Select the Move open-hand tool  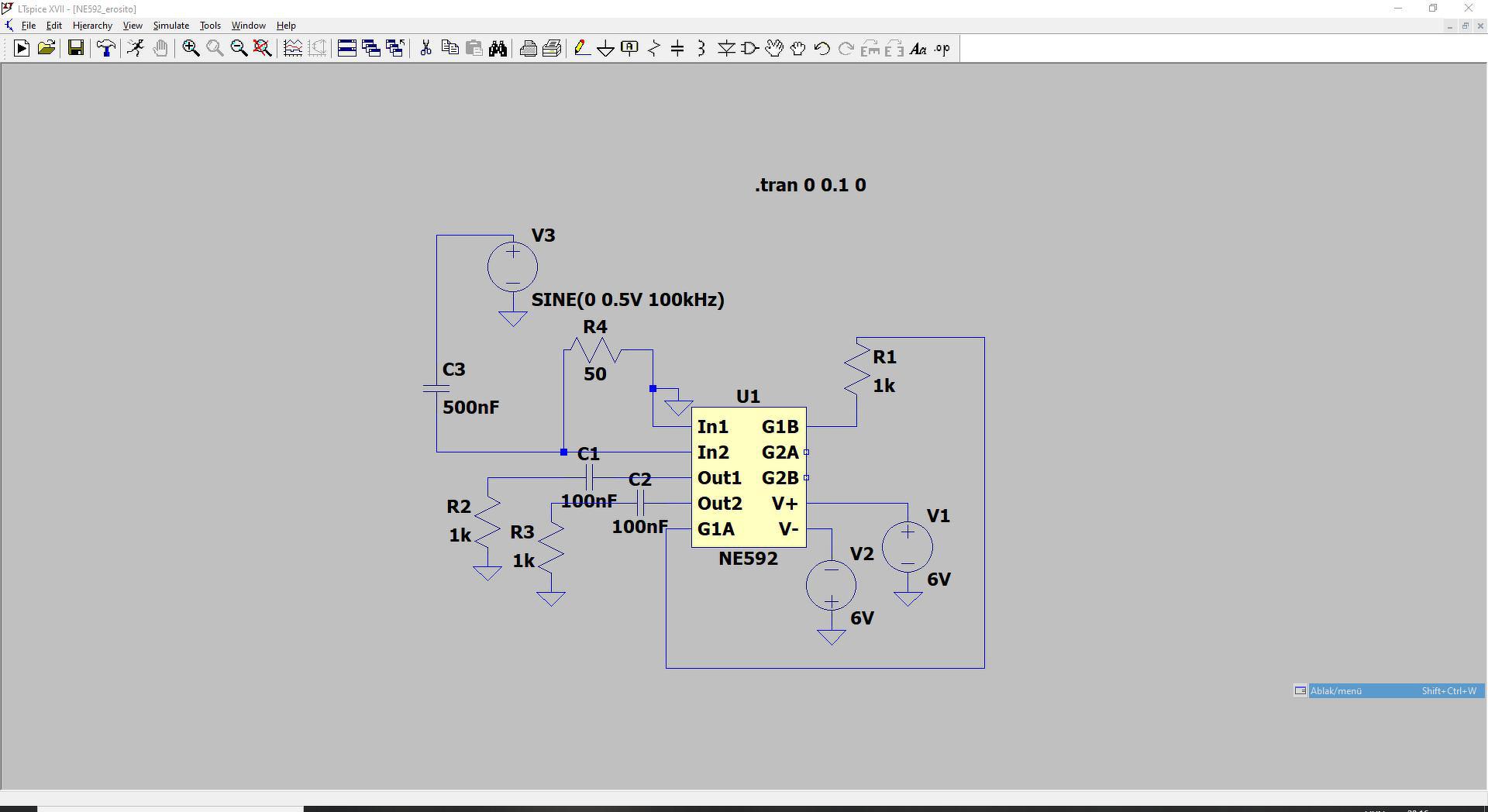(x=774, y=49)
